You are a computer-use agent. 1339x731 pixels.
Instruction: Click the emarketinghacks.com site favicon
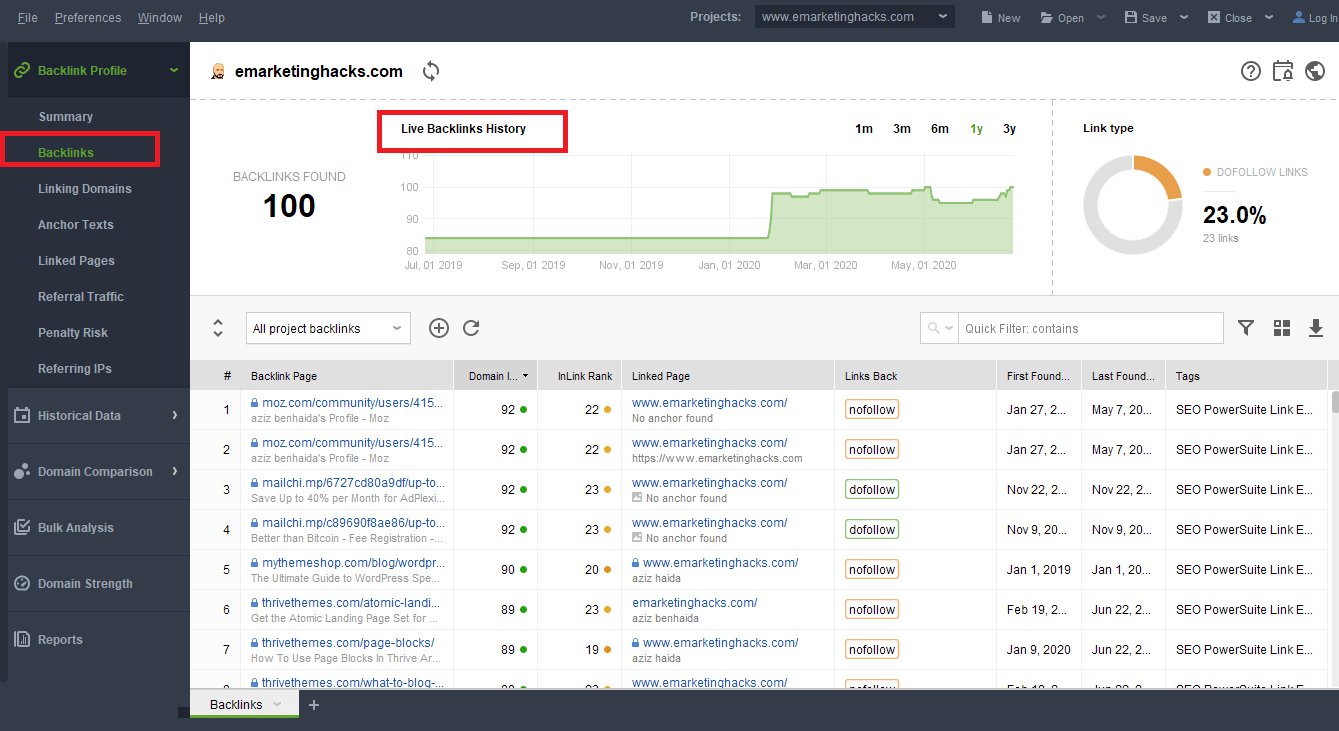218,71
